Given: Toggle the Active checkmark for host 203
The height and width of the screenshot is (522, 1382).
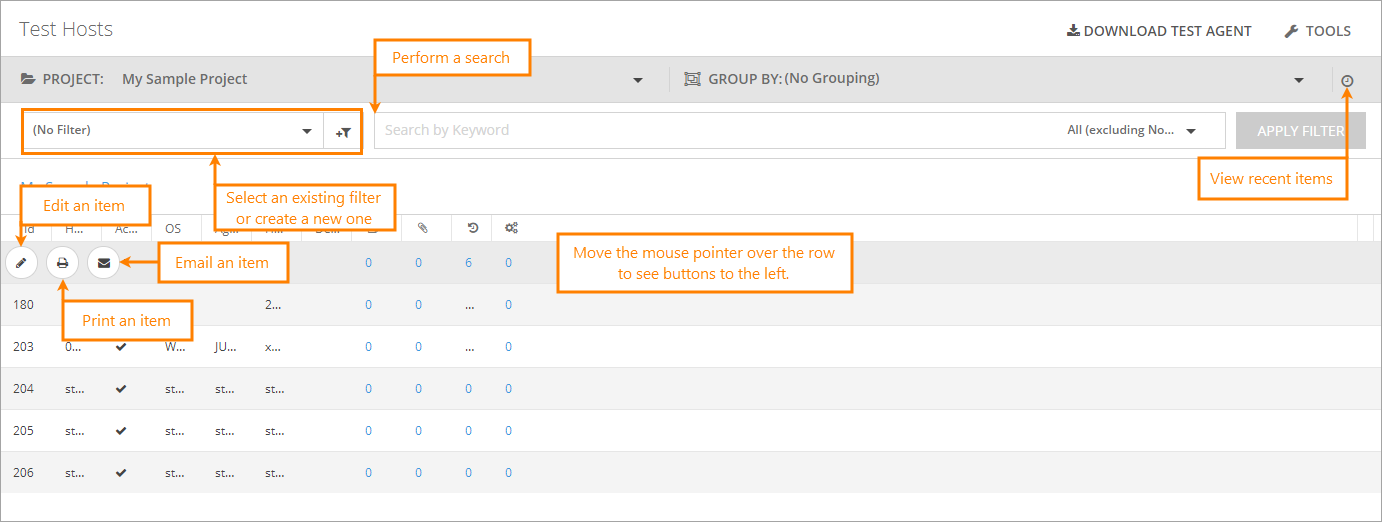Looking at the screenshot, I should point(121,347).
